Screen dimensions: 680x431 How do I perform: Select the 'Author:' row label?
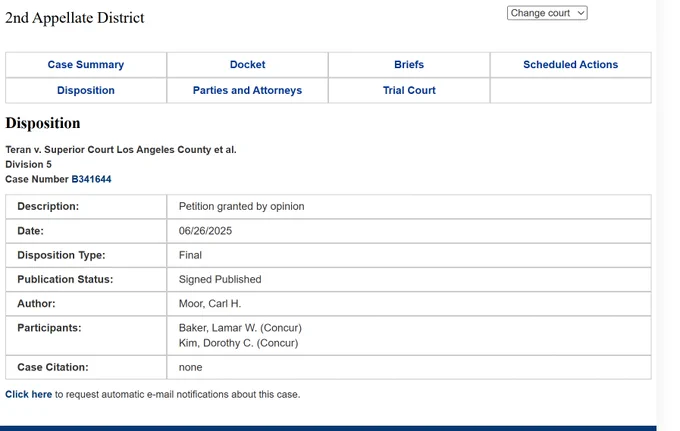pyautogui.click(x=36, y=304)
